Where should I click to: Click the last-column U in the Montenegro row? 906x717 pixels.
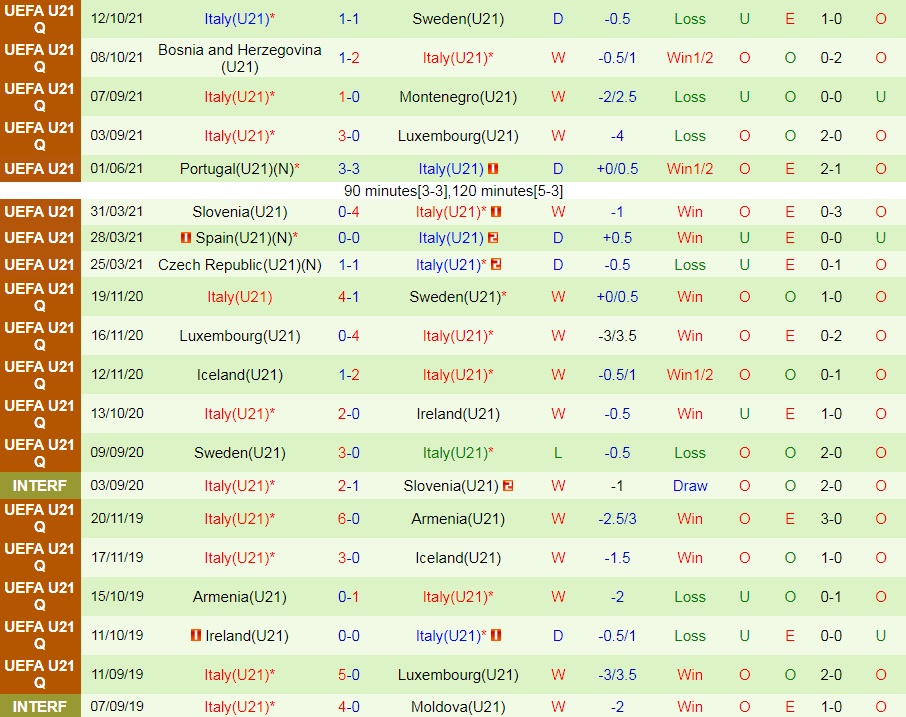point(881,96)
